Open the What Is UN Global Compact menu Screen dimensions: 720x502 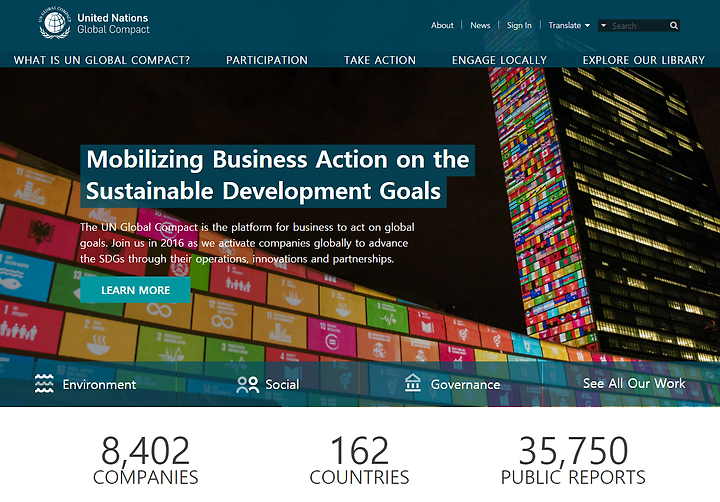tap(101, 60)
